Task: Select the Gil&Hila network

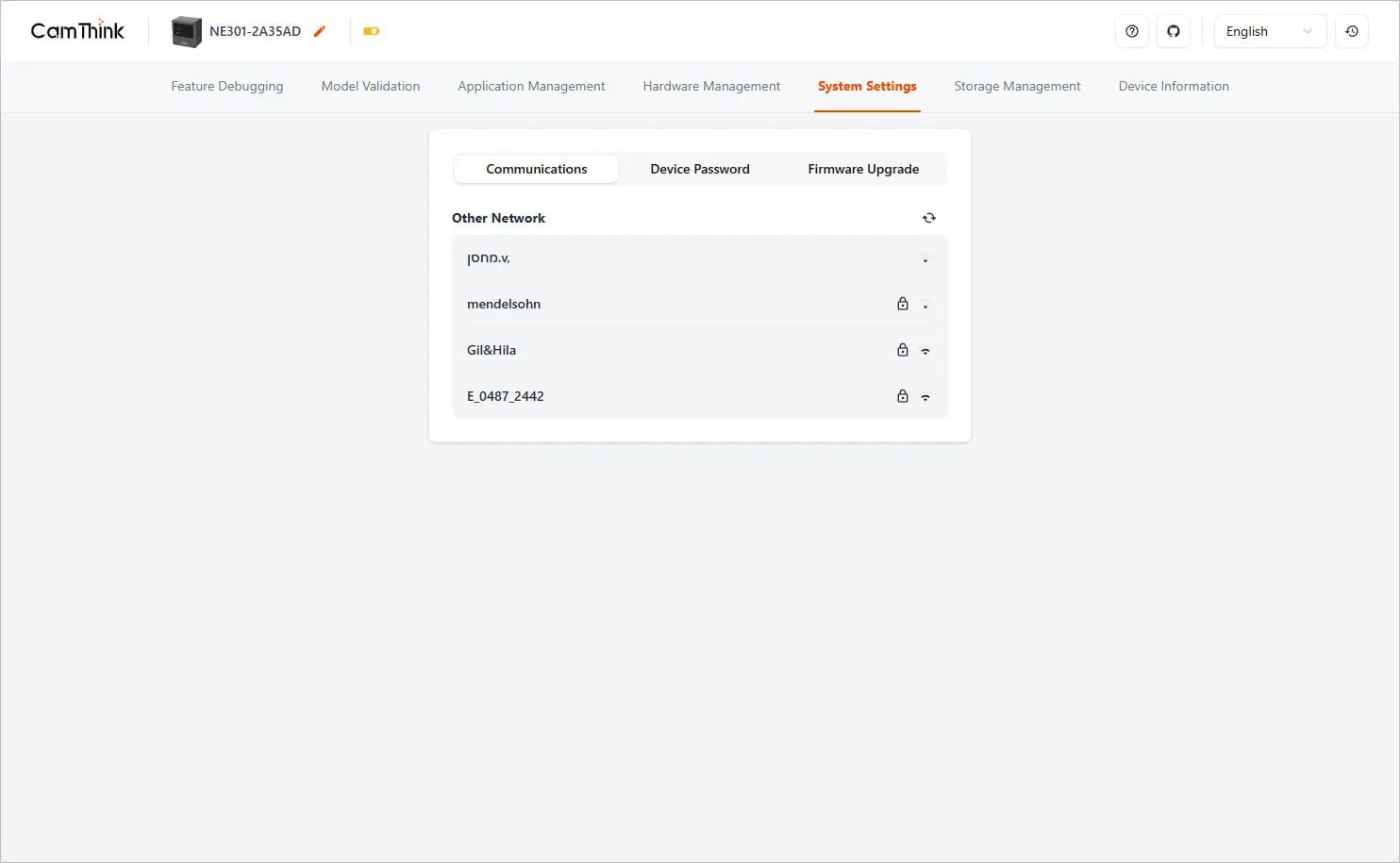Action: coord(699,350)
